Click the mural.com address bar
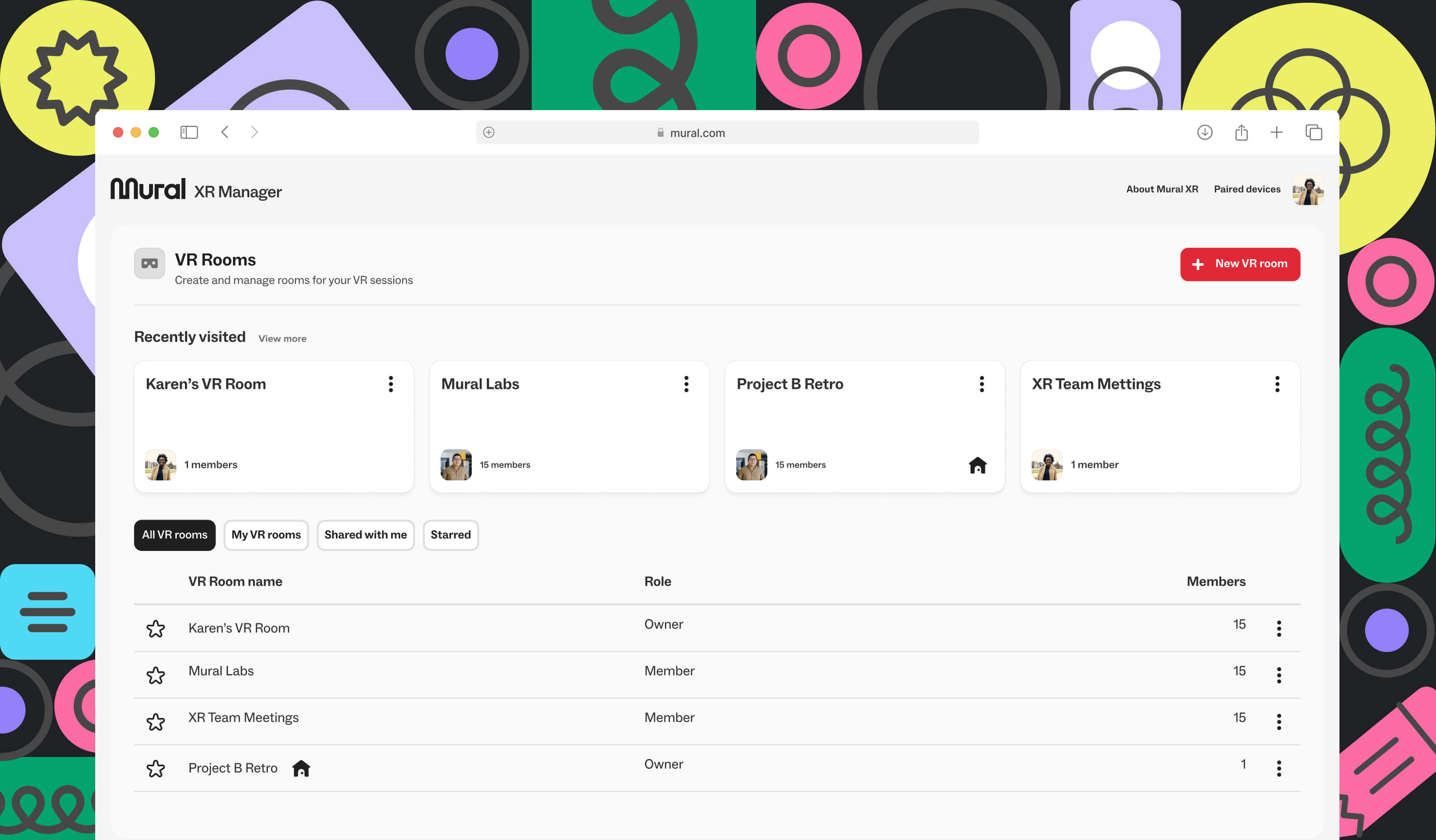The image size is (1436, 840). pyautogui.click(x=728, y=133)
